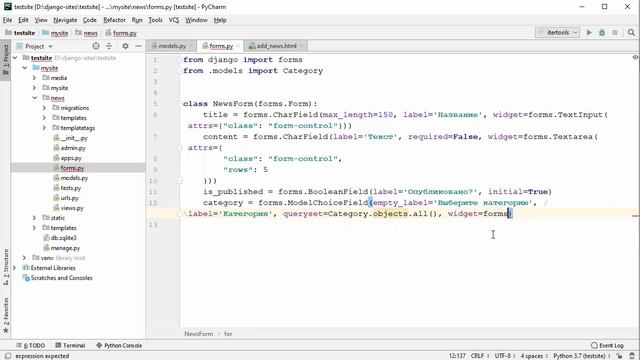Click the 12:137 cursor position indicator
640x360 pixels.
(x=457, y=356)
